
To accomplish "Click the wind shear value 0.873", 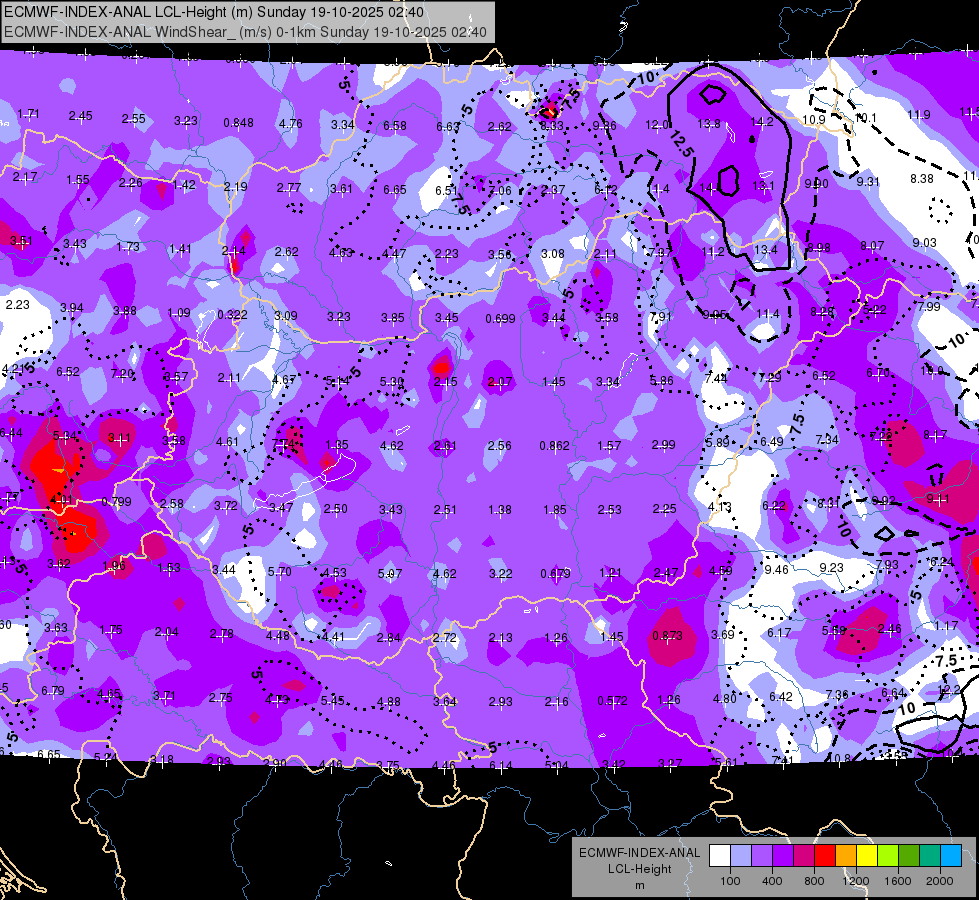I will [x=667, y=636].
